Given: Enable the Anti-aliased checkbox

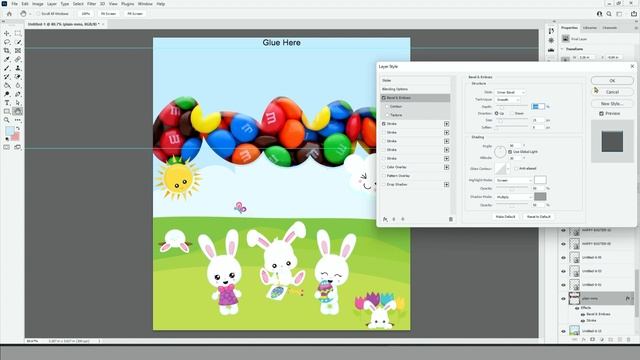Looking at the screenshot, I should click(516, 169).
